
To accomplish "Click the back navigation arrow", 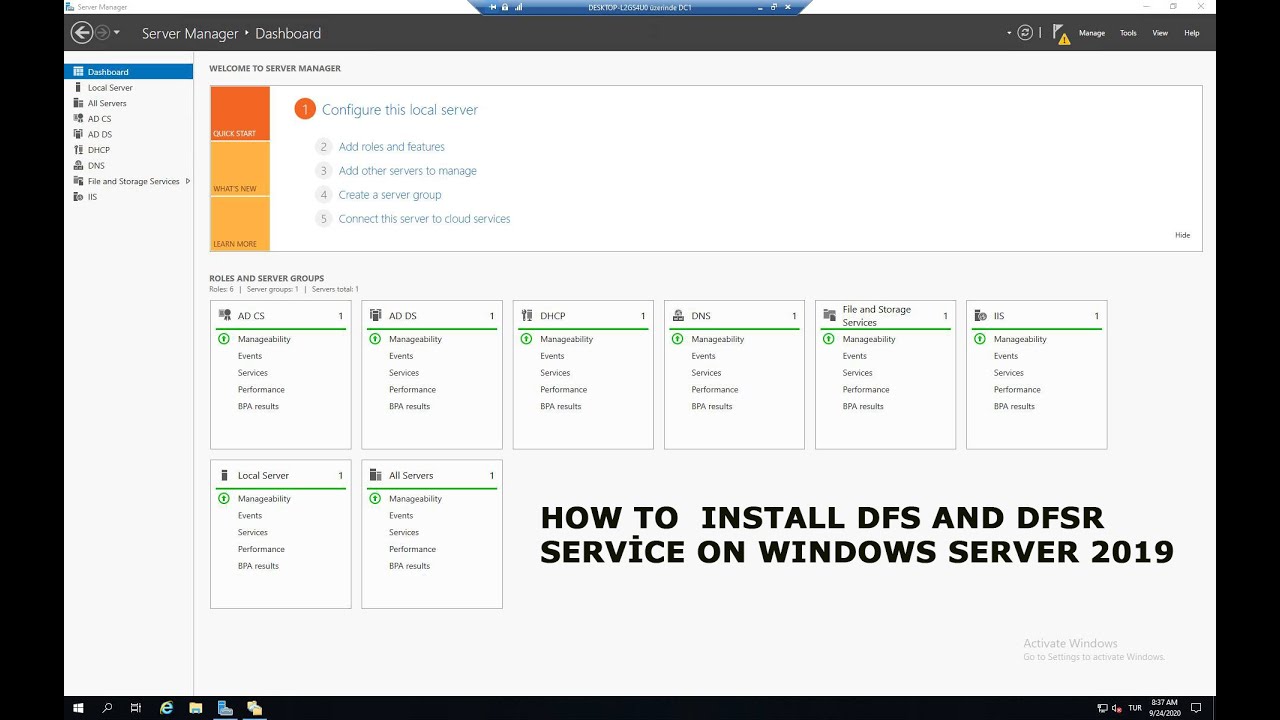I will tap(82, 33).
